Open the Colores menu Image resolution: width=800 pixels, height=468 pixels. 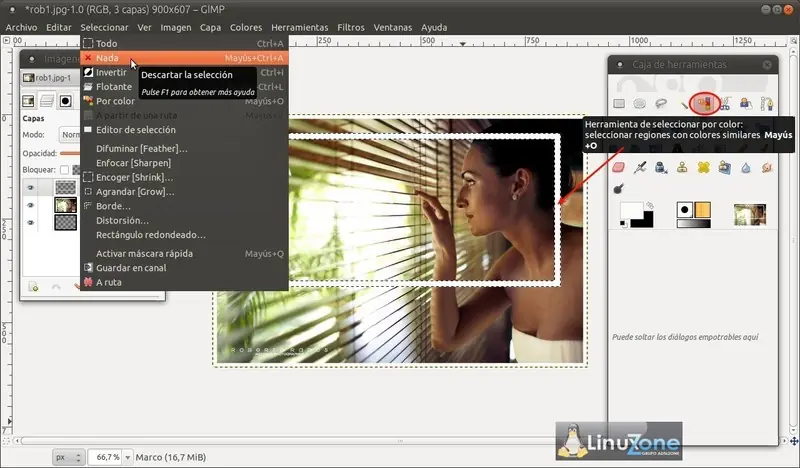(245, 28)
